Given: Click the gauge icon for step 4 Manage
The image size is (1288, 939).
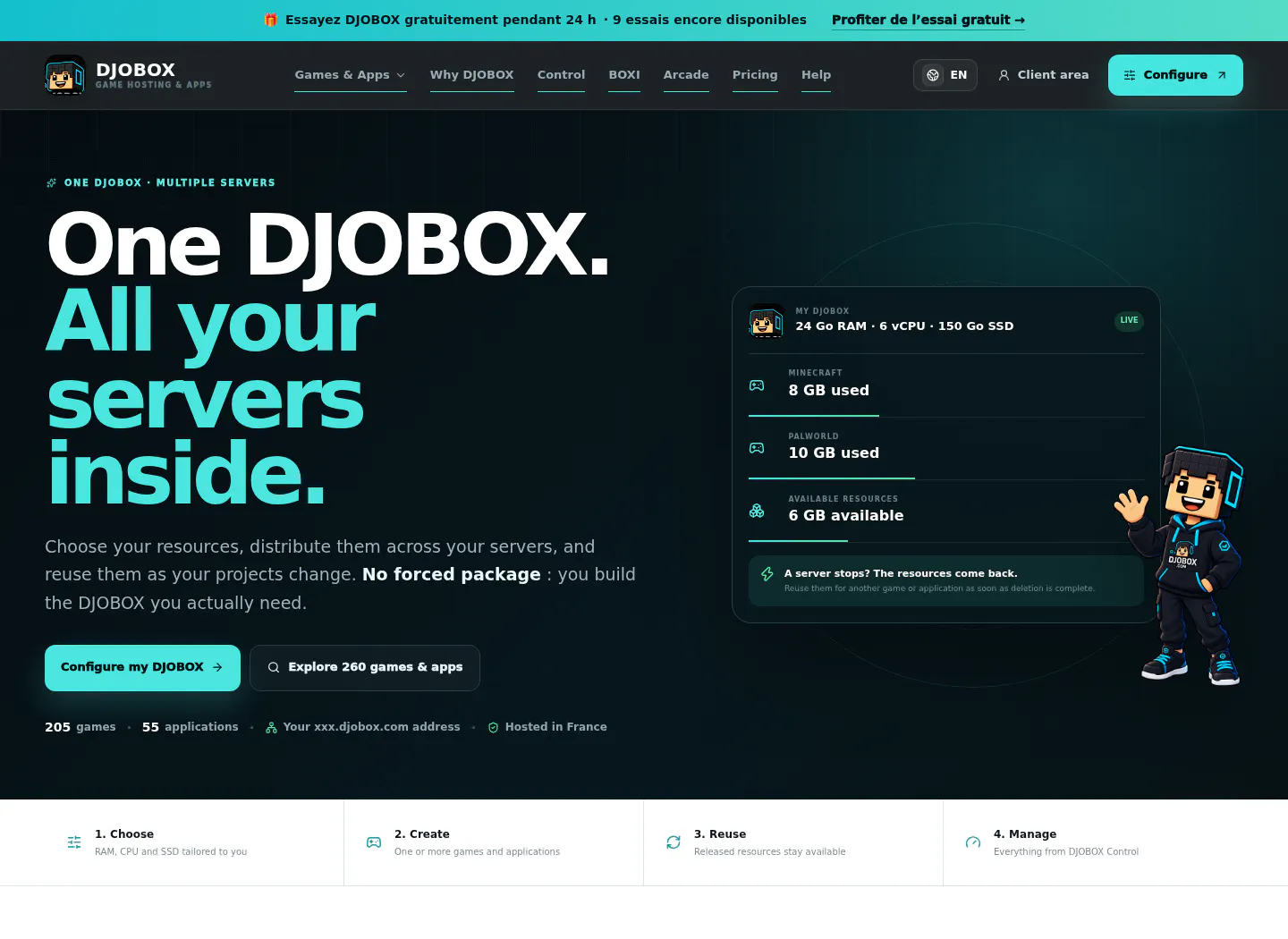Looking at the screenshot, I should click(x=973, y=842).
